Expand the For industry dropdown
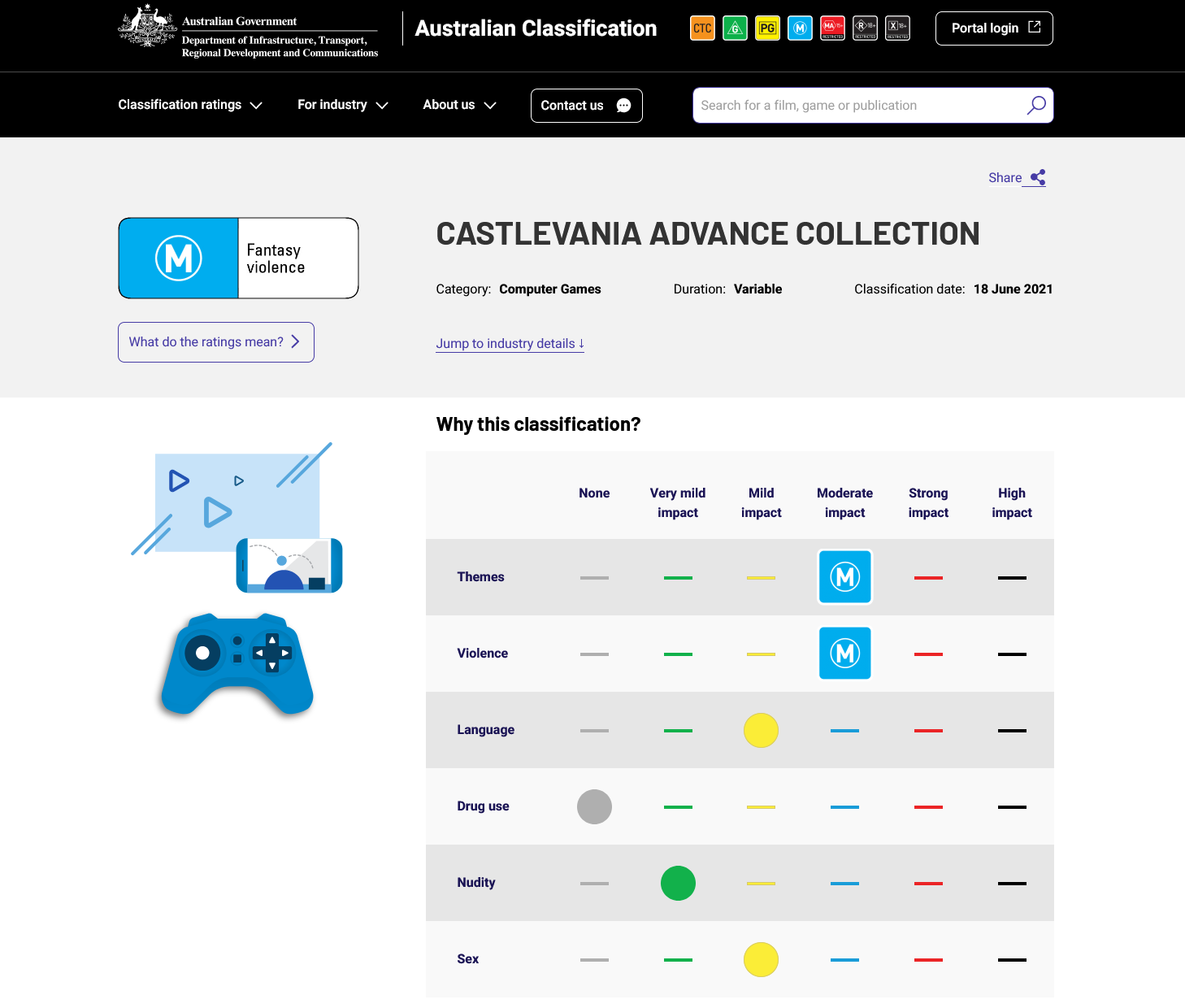This screenshot has width=1185, height=1008. 342,105
